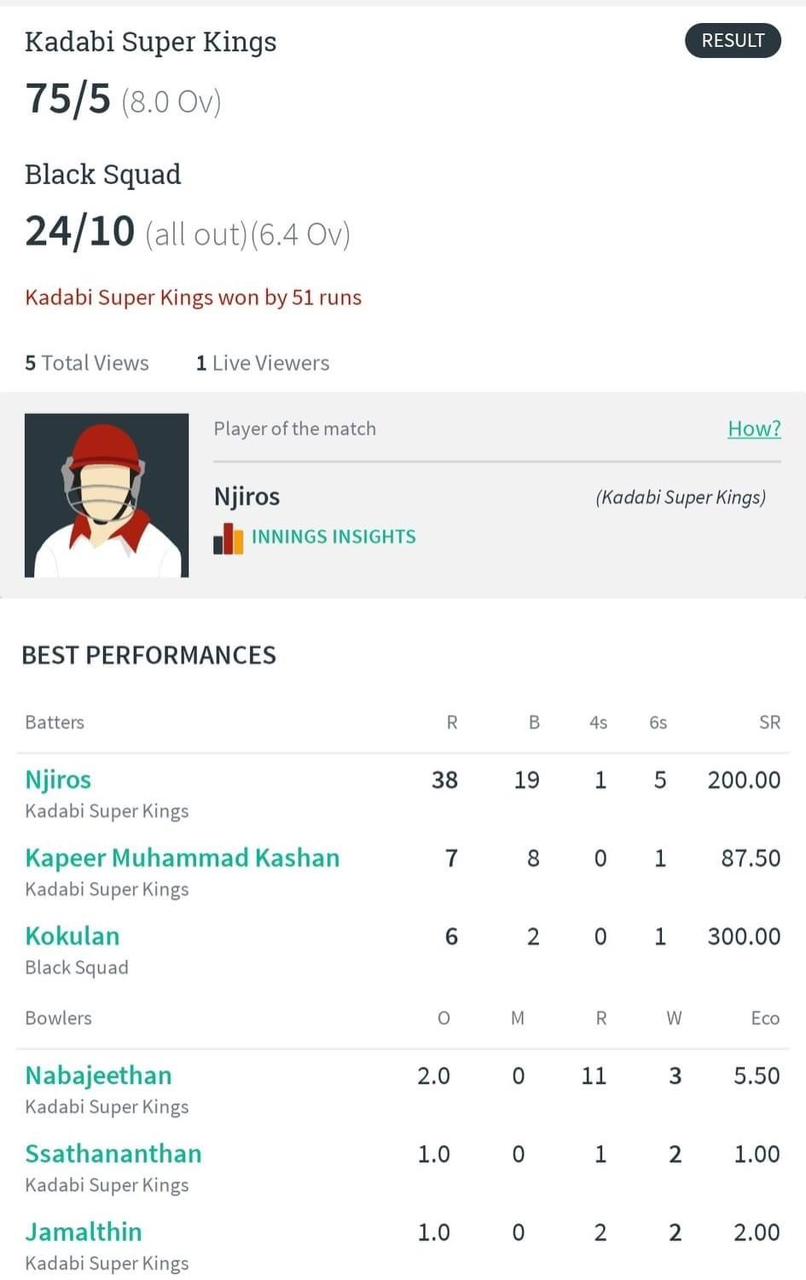Open Kokulan from Black Squad
The image size is (806, 1280).
[72, 935]
